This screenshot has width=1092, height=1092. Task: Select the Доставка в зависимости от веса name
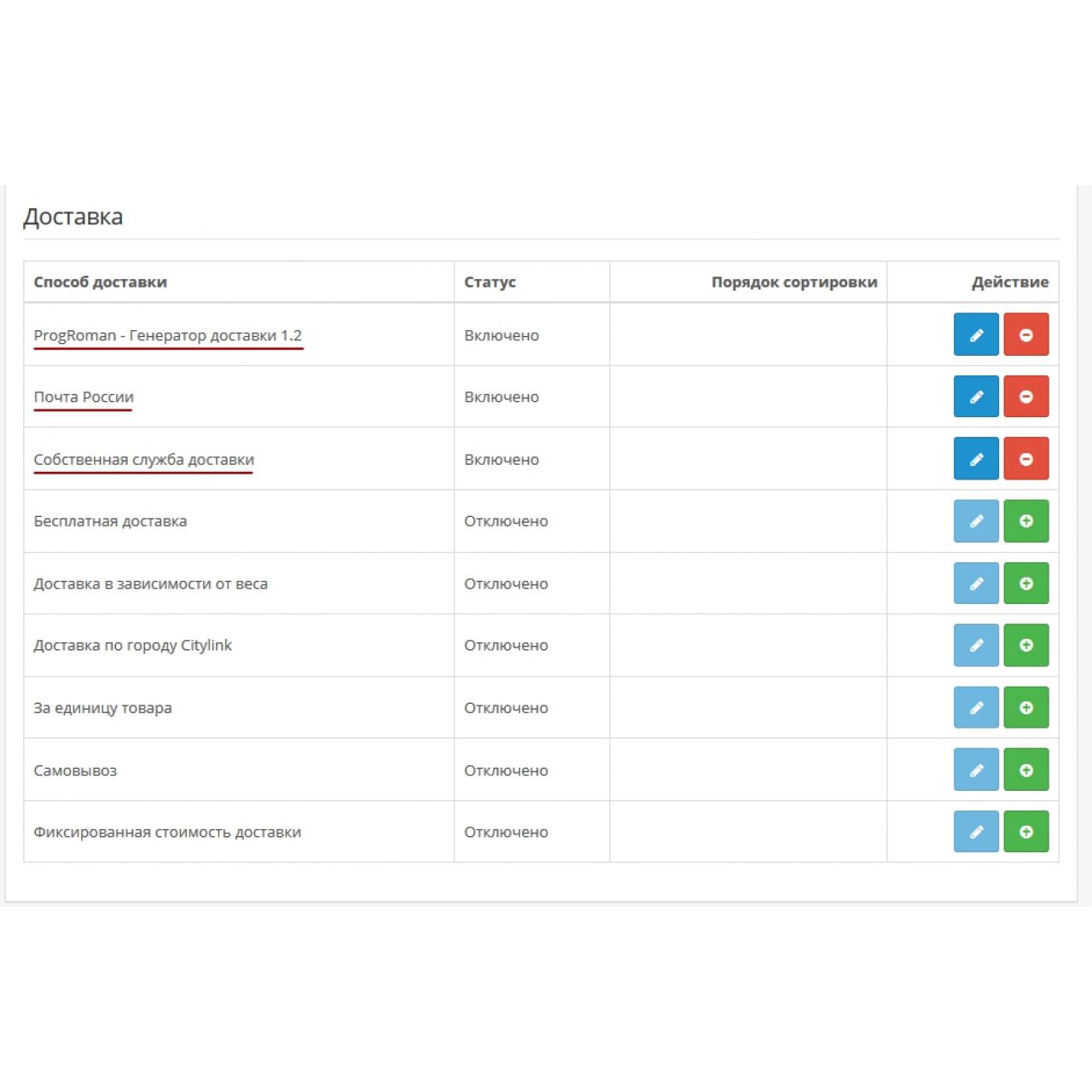150,584
